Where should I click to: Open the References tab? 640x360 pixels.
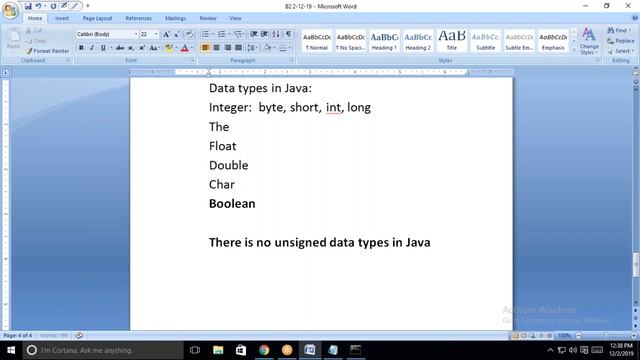(x=138, y=18)
